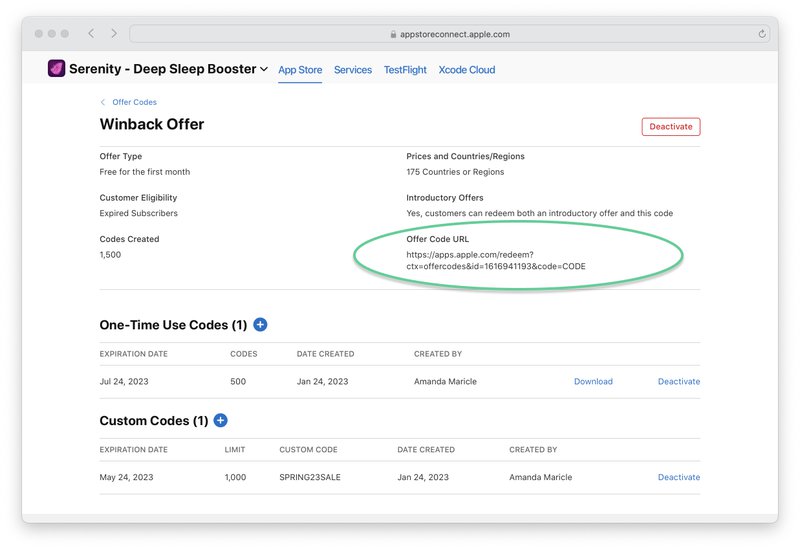Click the SPRING23SALE custom code cell
Viewport: 800px width, 550px height.
coord(310,477)
